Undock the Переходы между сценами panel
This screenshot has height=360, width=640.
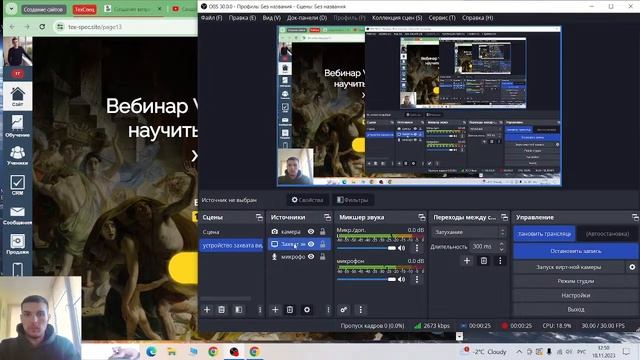pos(504,217)
